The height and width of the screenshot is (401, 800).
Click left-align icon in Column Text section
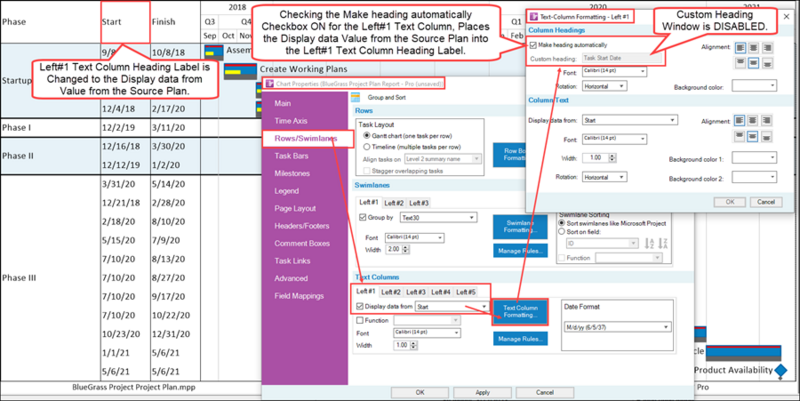[740, 120]
